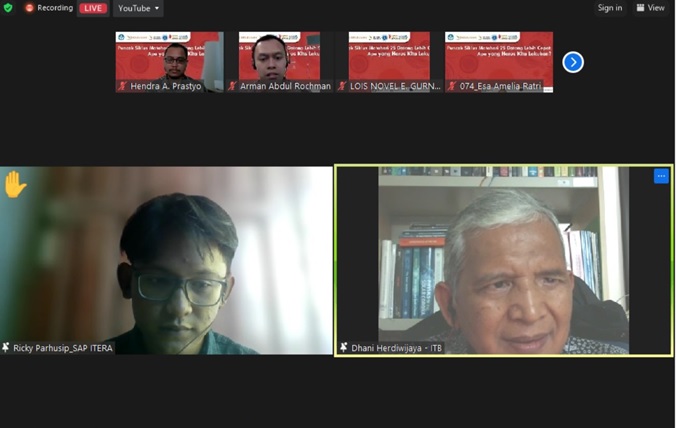Click the red Recording indicator icon

tap(29, 8)
